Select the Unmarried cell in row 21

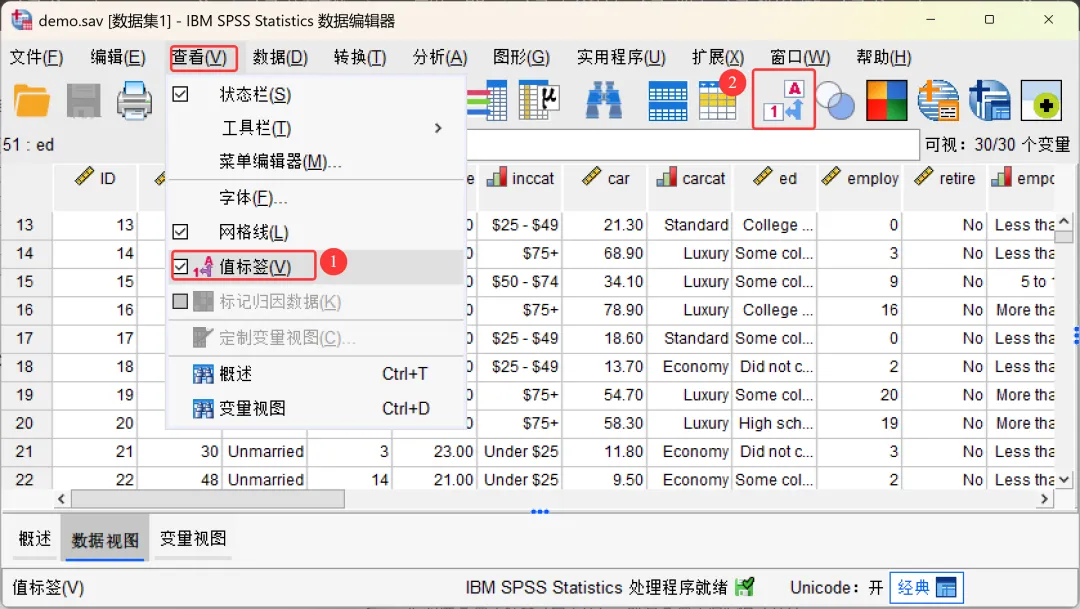coord(265,451)
